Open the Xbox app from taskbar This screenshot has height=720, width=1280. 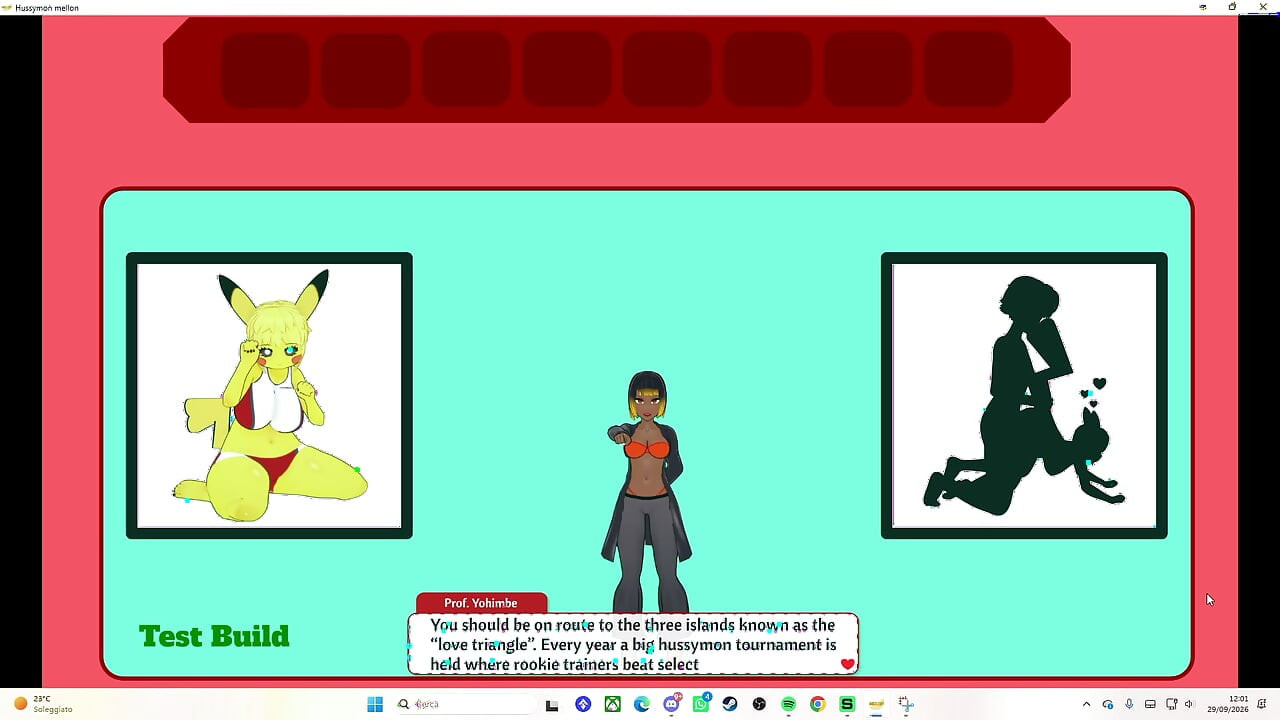click(x=612, y=704)
